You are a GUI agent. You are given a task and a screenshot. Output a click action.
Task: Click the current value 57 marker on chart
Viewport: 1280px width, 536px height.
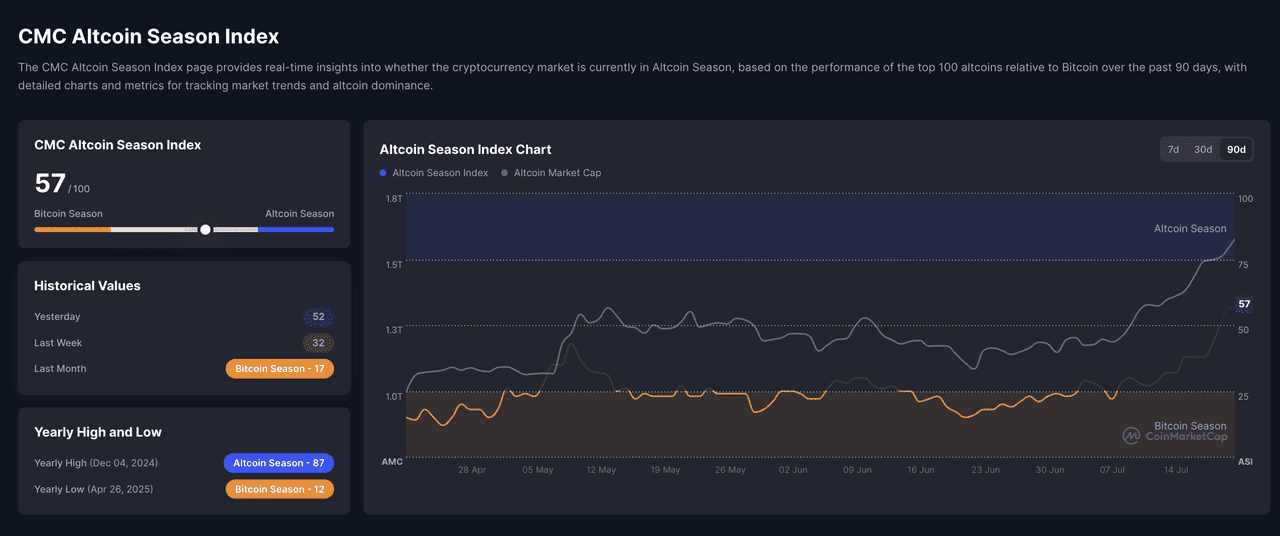pos(1244,304)
